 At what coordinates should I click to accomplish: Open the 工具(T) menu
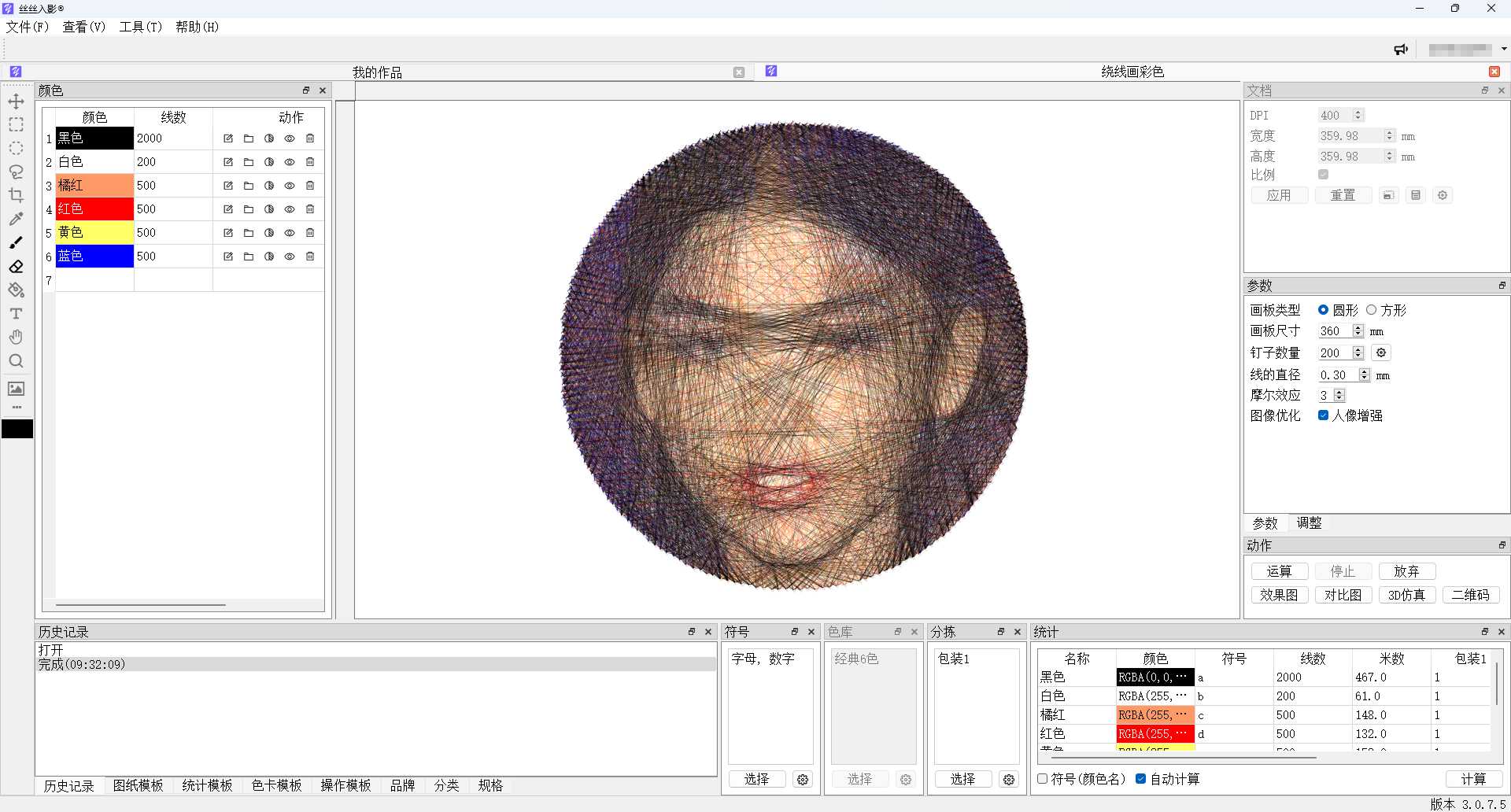[140, 27]
